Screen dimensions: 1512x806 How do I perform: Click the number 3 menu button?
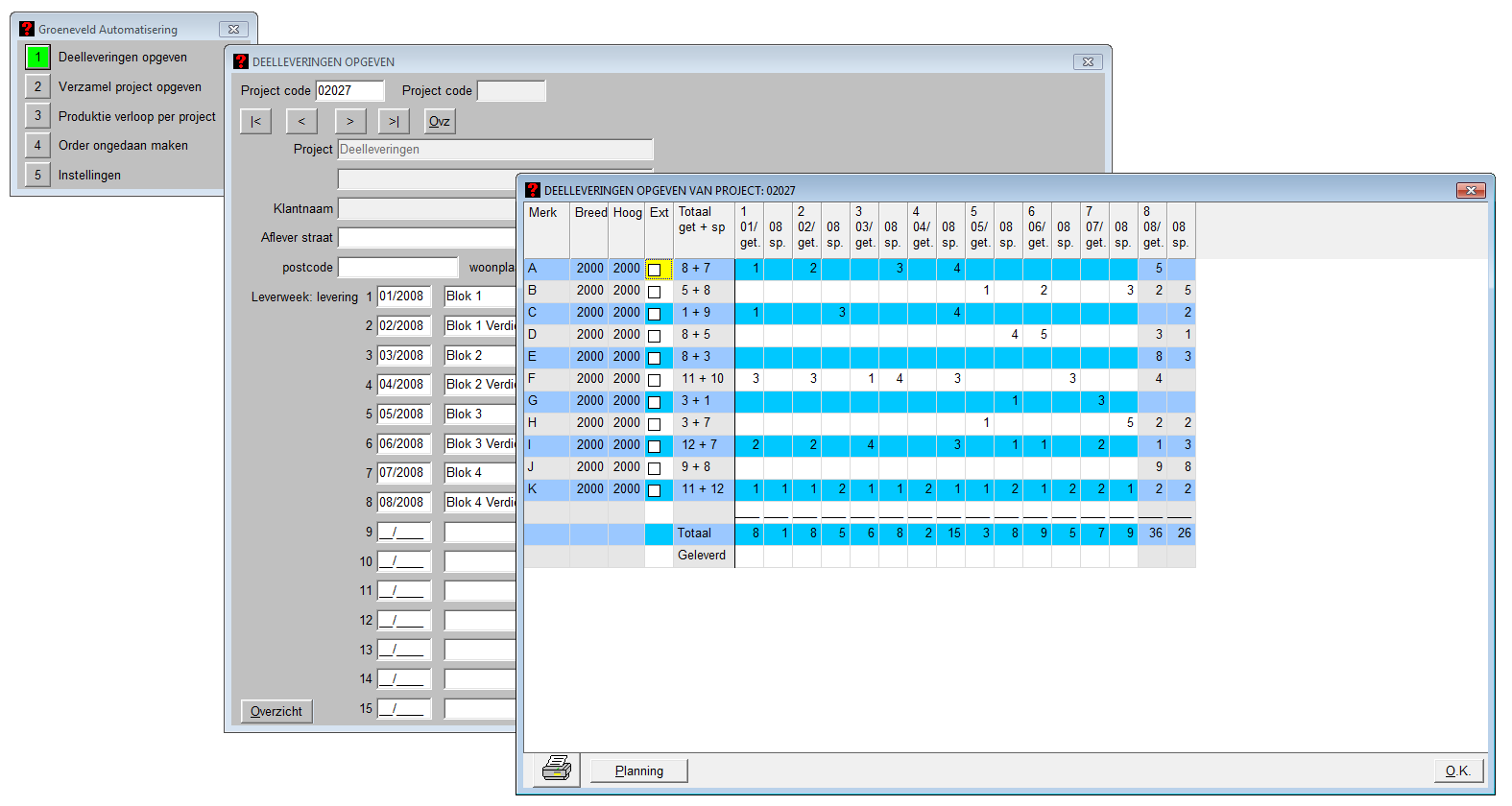pyautogui.click(x=37, y=116)
